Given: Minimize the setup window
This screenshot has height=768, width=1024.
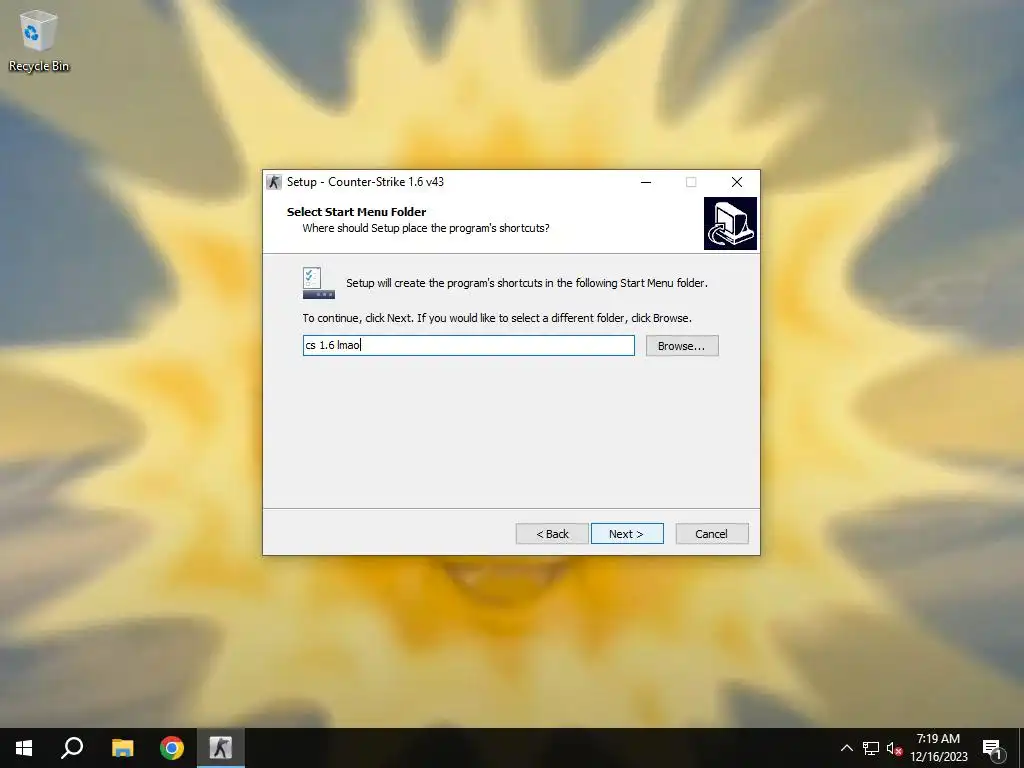Looking at the screenshot, I should (x=646, y=182).
